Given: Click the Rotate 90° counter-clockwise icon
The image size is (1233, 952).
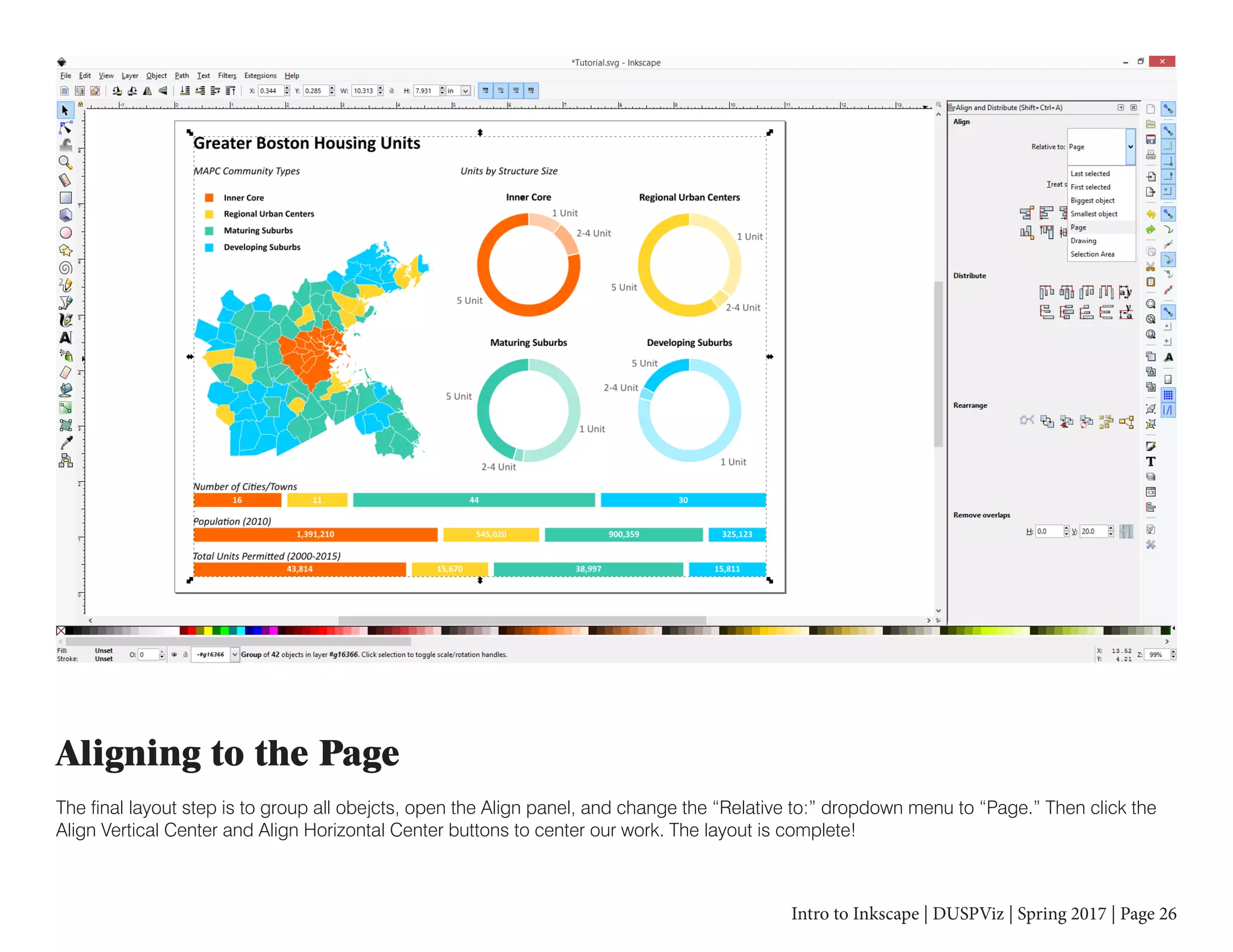Looking at the screenshot, I should [117, 91].
